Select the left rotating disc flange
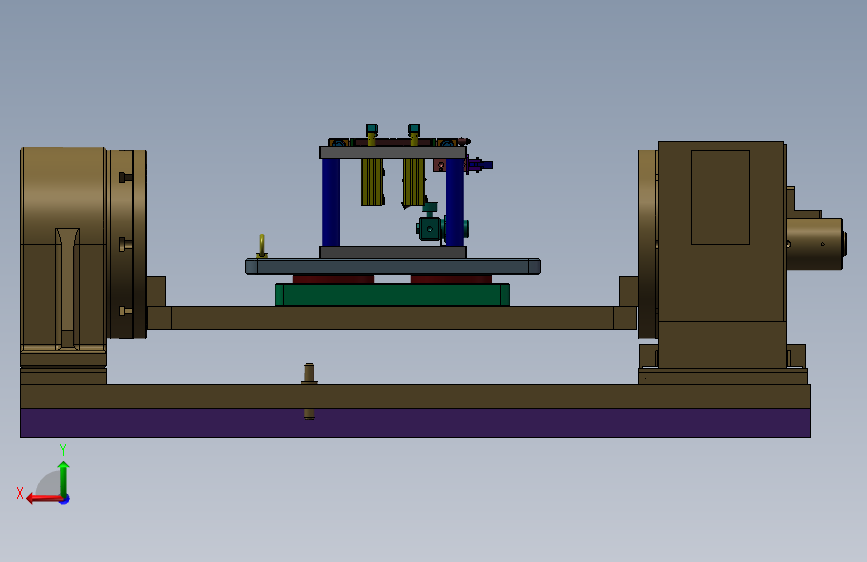 coord(128,244)
